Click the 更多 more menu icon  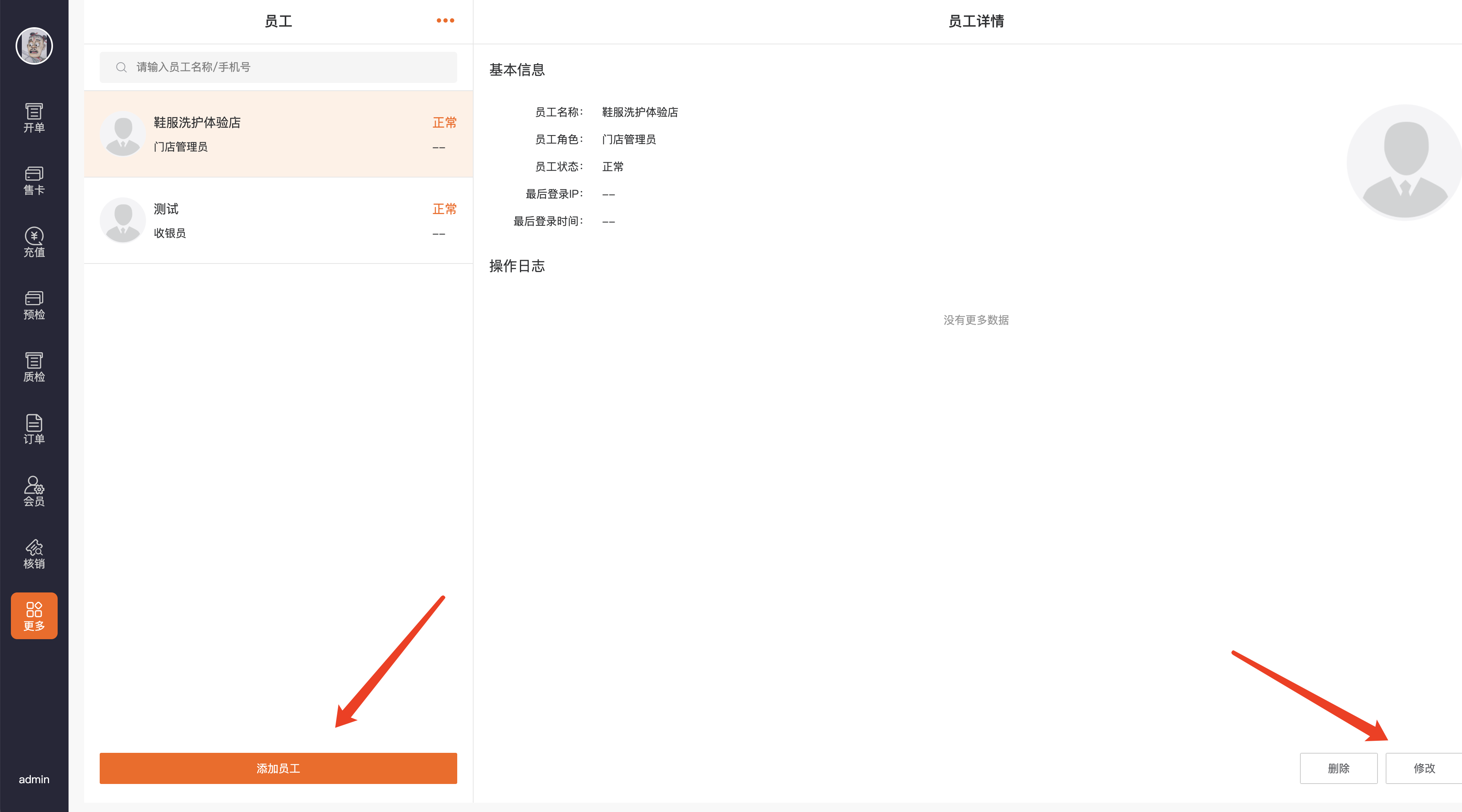coord(34,616)
